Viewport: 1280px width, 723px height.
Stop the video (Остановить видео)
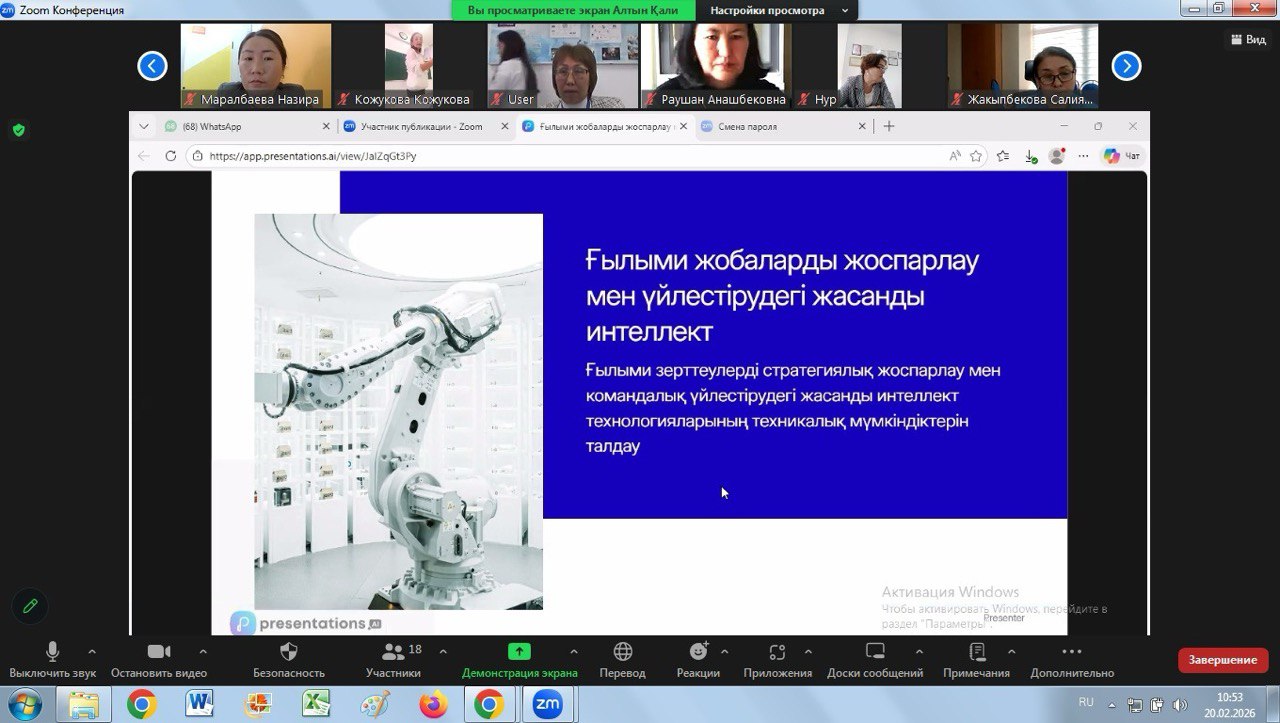click(x=159, y=652)
